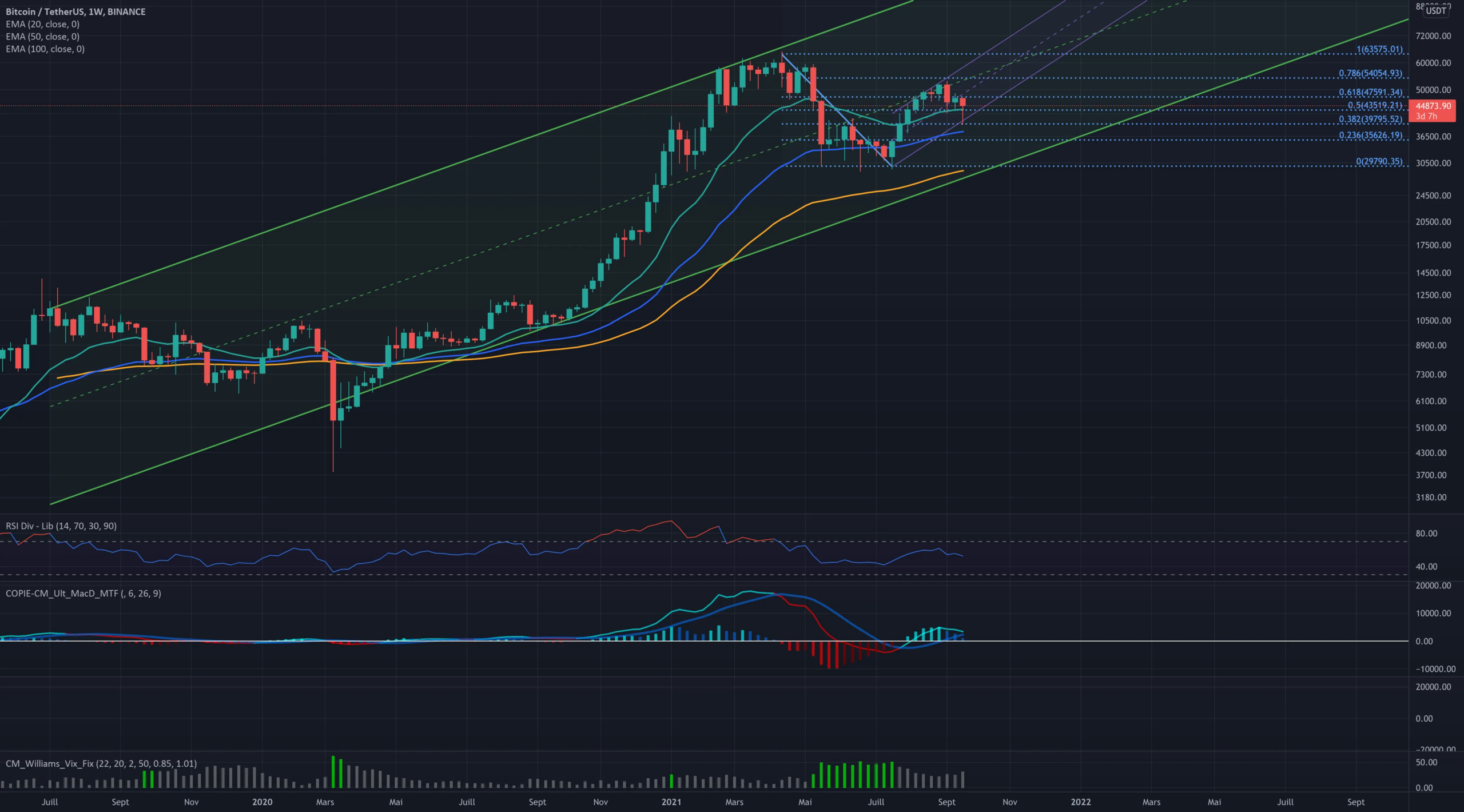
Task: Click the 3180.00 price axis label
Action: coord(1431,497)
